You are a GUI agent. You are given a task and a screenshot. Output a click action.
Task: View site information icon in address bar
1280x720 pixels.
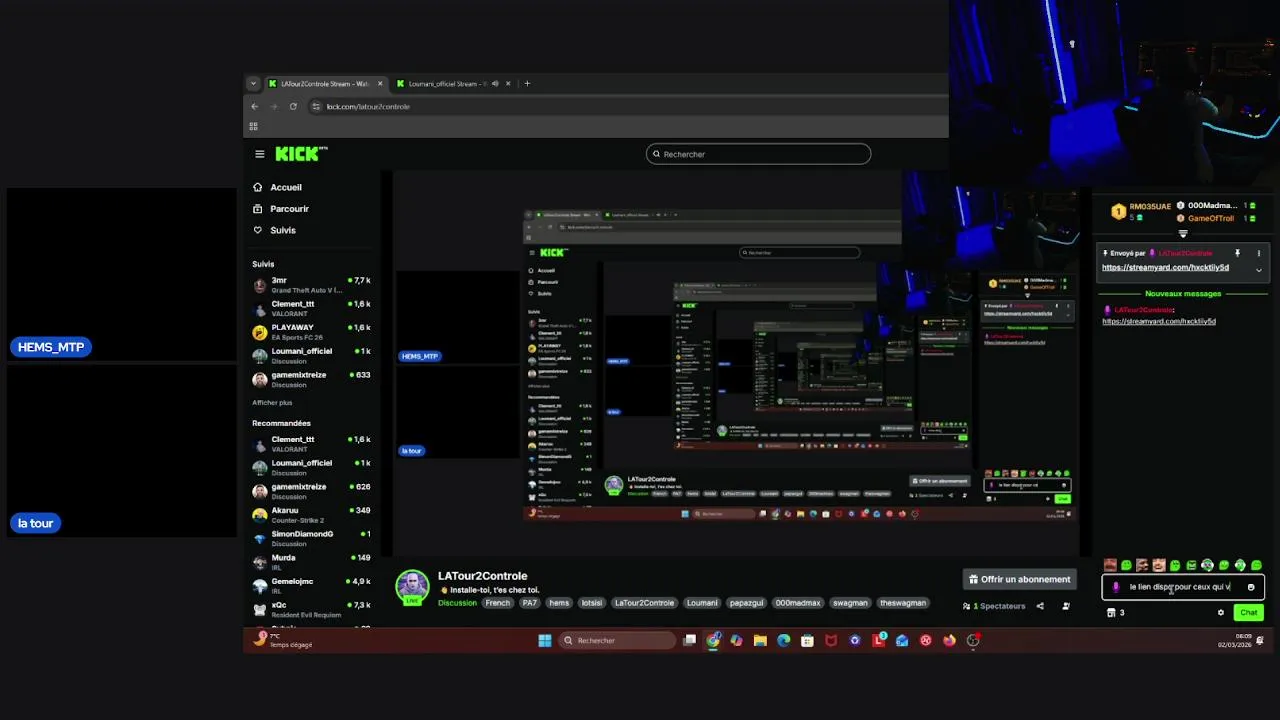click(316, 106)
